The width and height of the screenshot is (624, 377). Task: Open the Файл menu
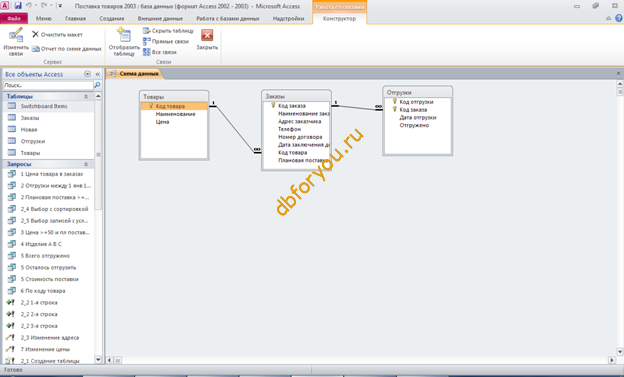(14, 18)
